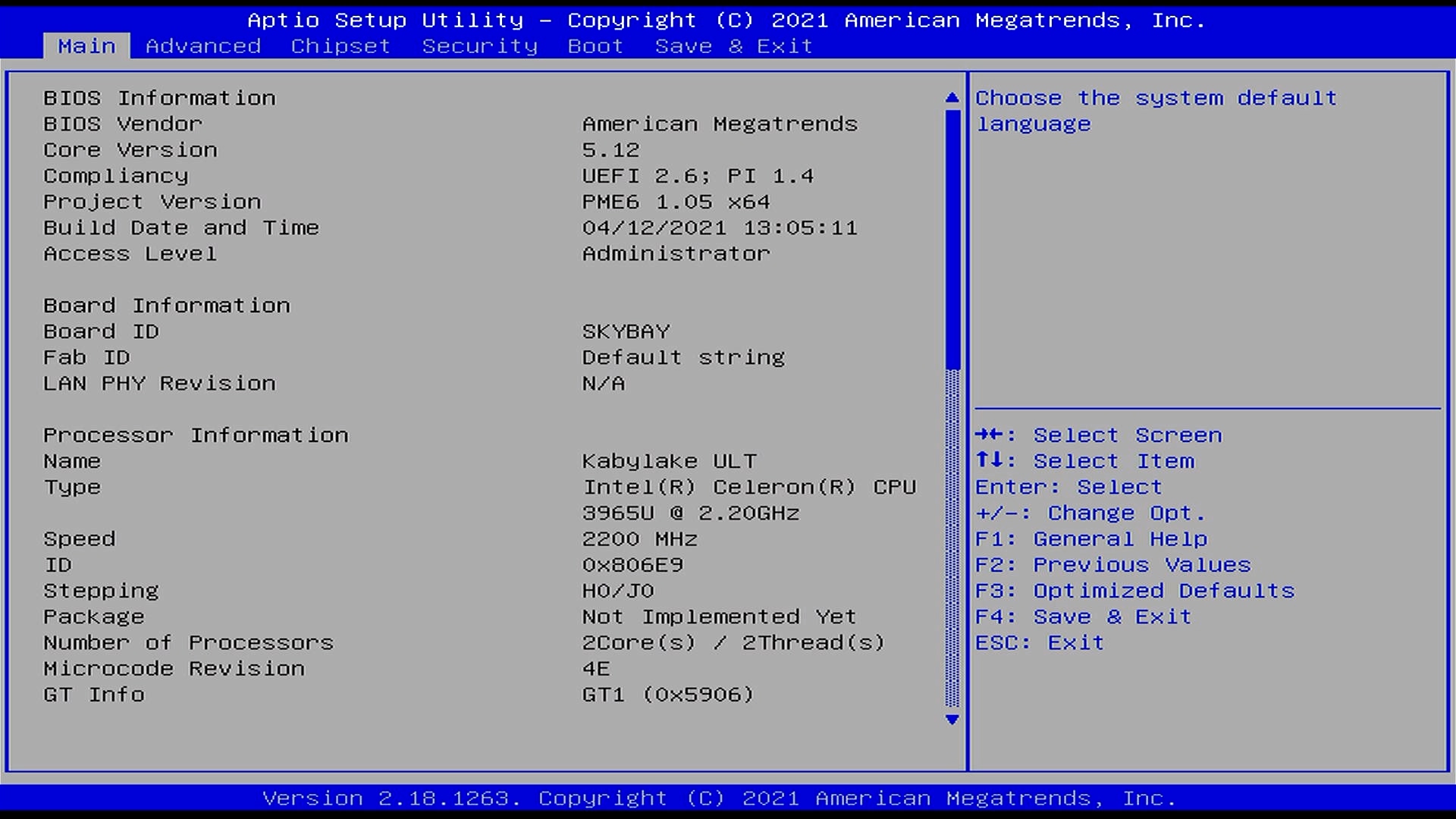
Task: Click the H0/J0 stepping value
Action: click(x=618, y=591)
